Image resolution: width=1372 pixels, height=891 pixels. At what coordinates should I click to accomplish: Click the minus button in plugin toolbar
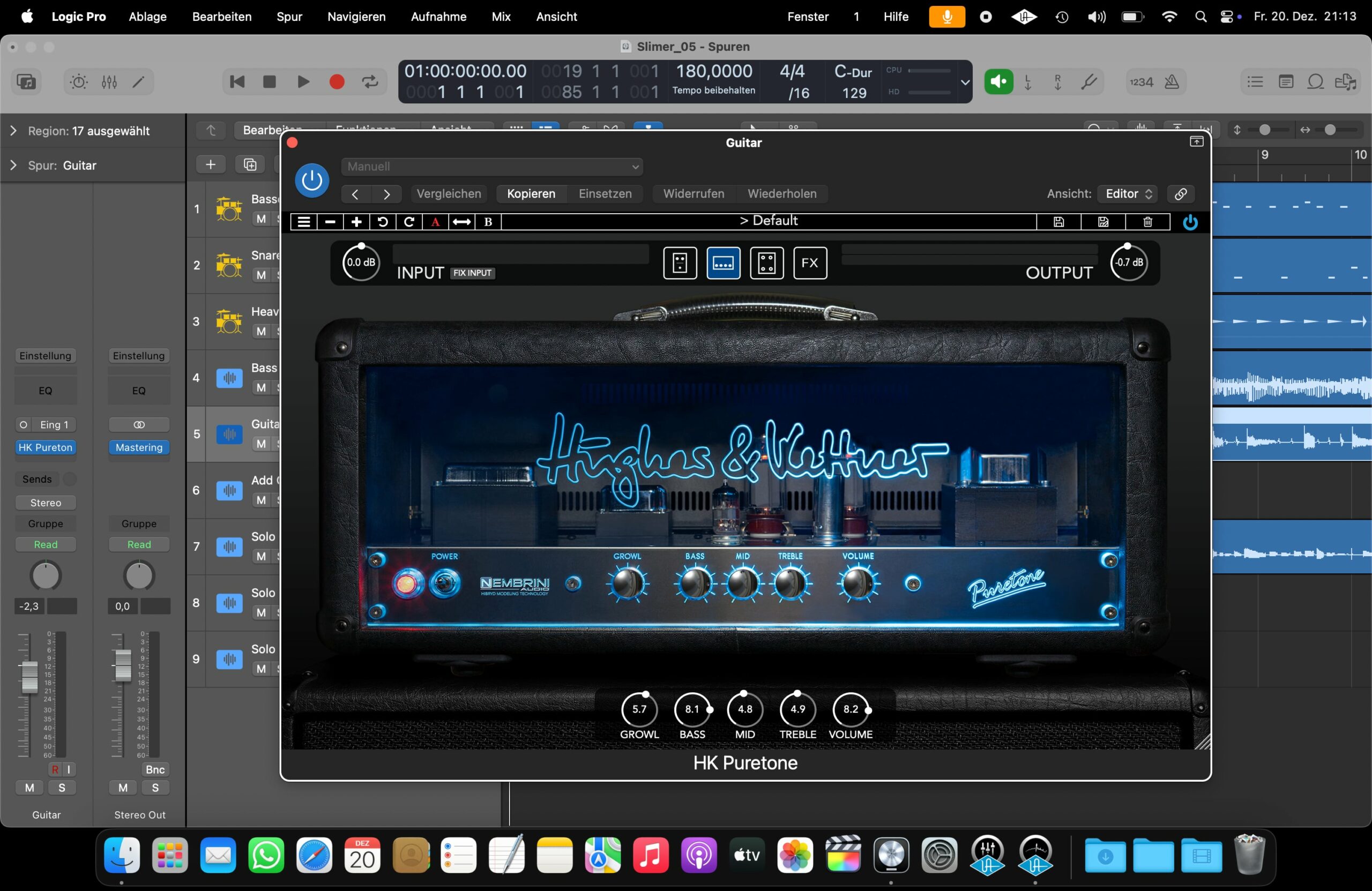tap(330, 222)
